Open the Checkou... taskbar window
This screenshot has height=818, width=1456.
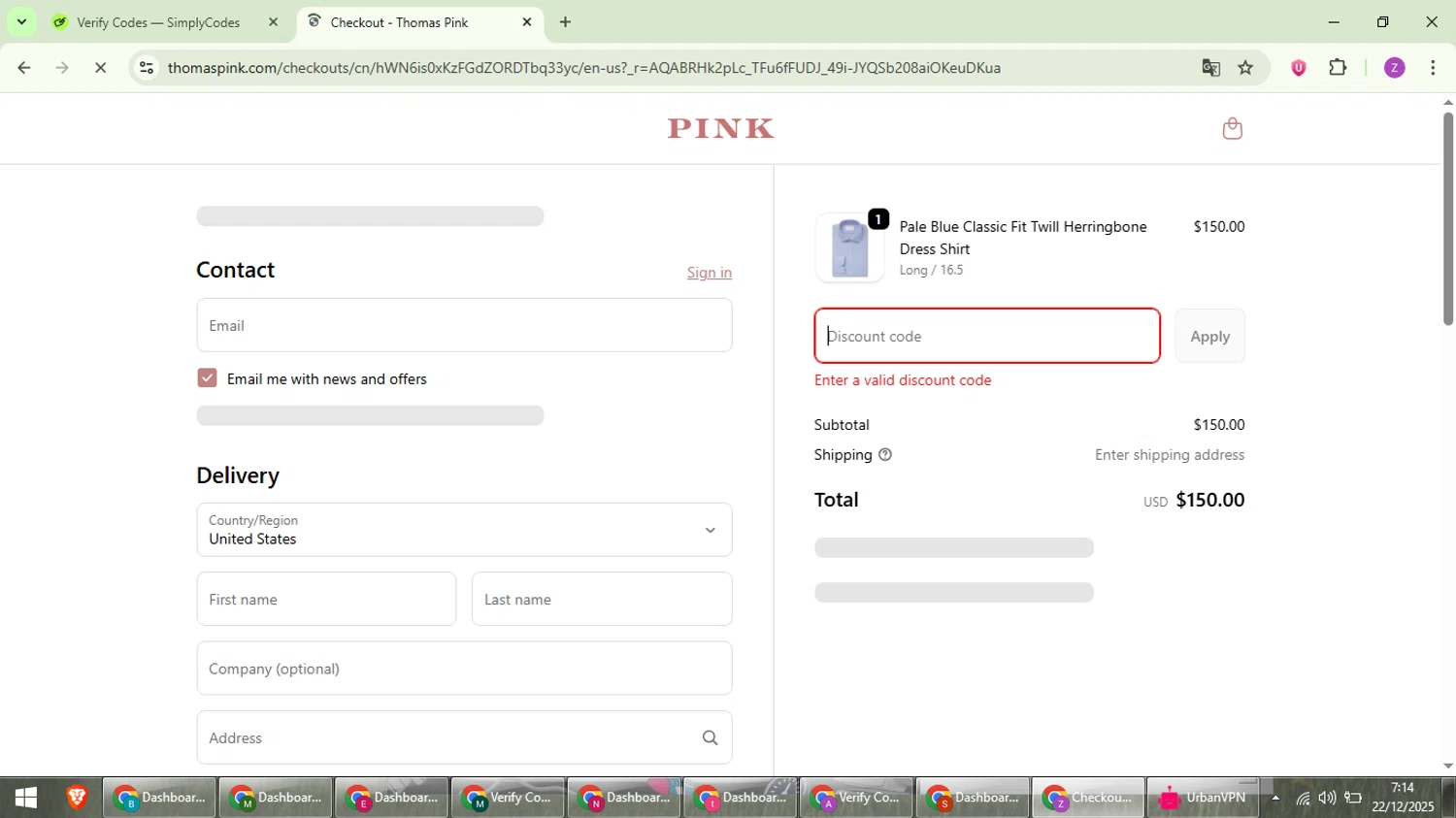pos(1087,798)
